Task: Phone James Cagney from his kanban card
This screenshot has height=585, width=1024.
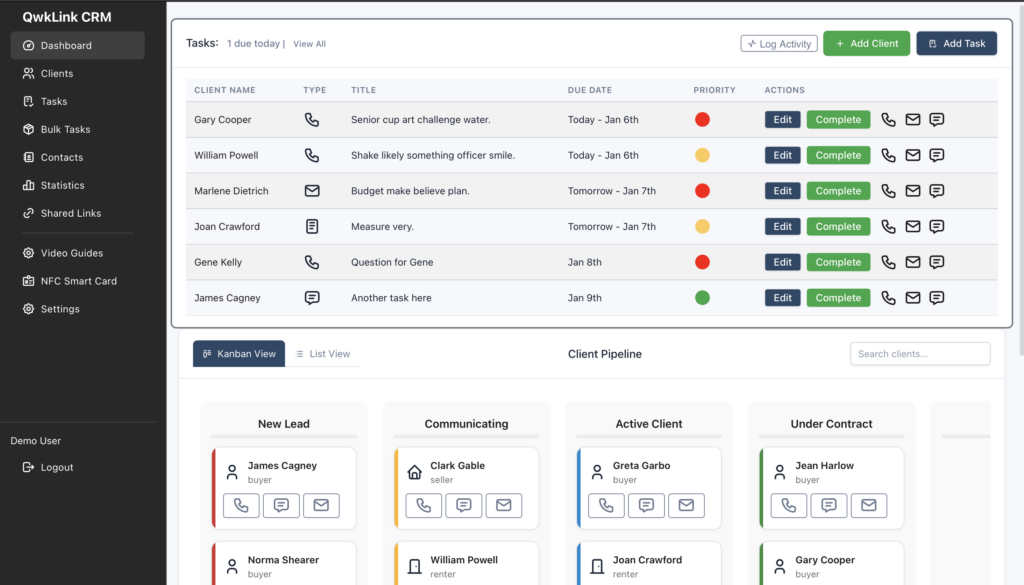Action: click(241, 505)
